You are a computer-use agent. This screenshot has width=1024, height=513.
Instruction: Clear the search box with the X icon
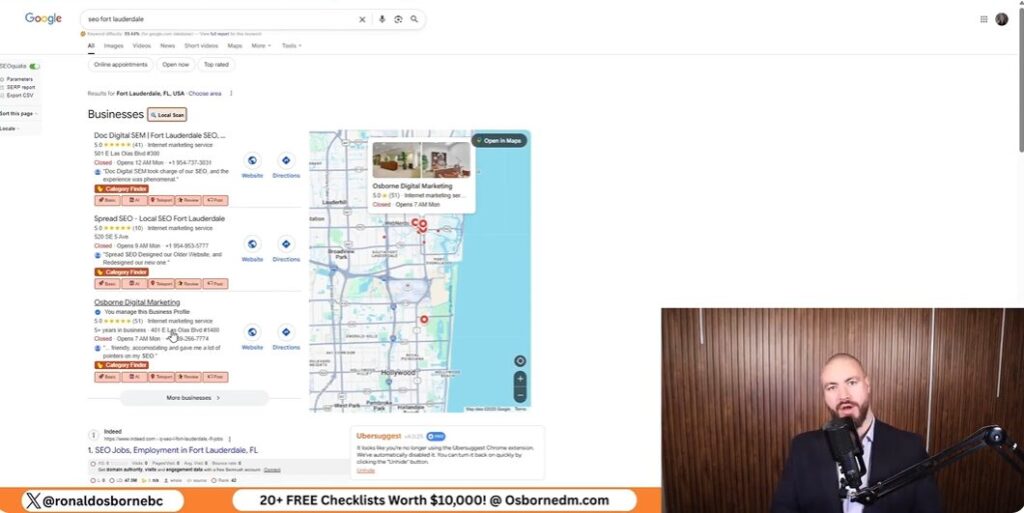pyautogui.click(x=362, y=20)
